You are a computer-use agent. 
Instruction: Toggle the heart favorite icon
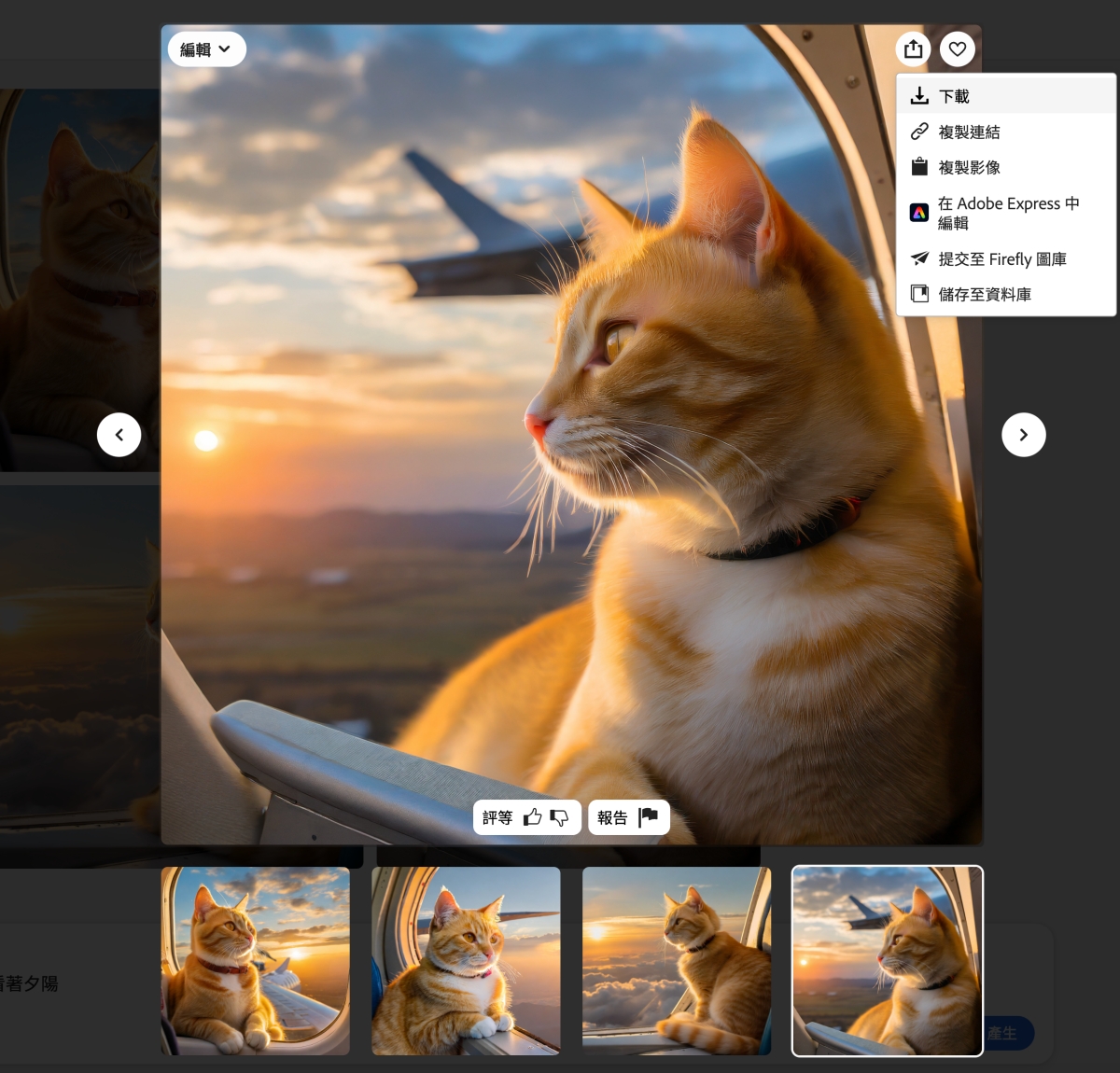click(x=958, y=49)
